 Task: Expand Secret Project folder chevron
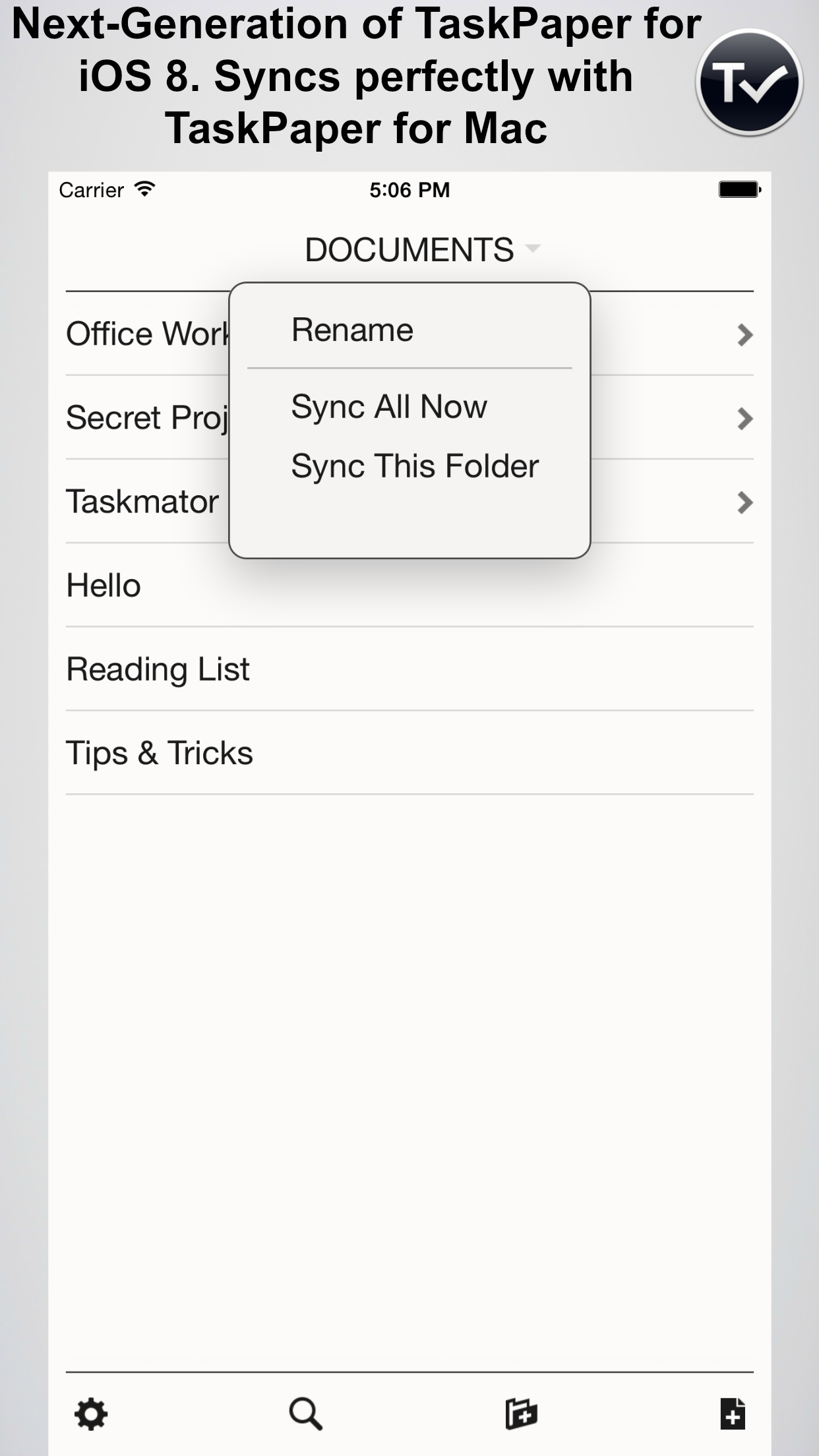coord(744,419)
